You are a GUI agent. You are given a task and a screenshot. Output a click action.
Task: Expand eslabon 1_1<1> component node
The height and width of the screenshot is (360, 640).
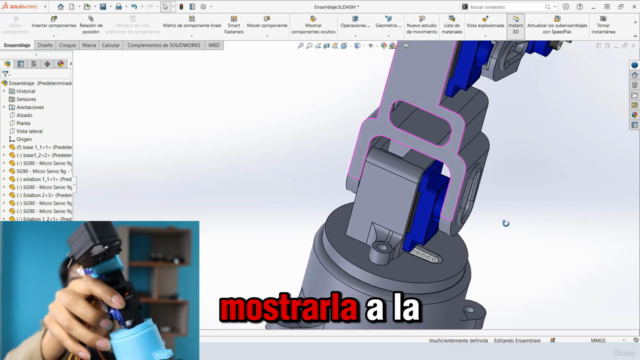(4, 179)
